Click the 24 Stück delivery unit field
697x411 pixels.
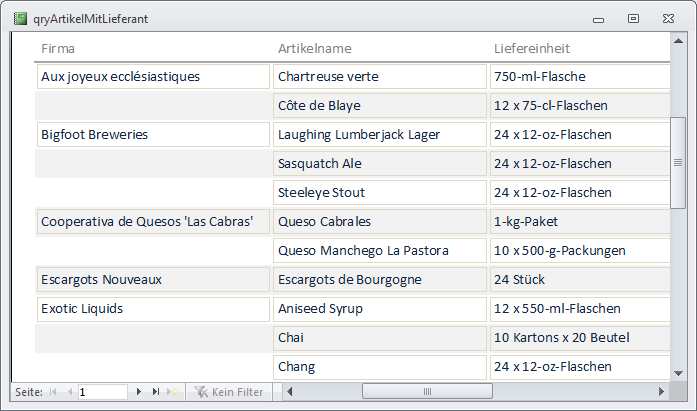[x=580, y=279]
